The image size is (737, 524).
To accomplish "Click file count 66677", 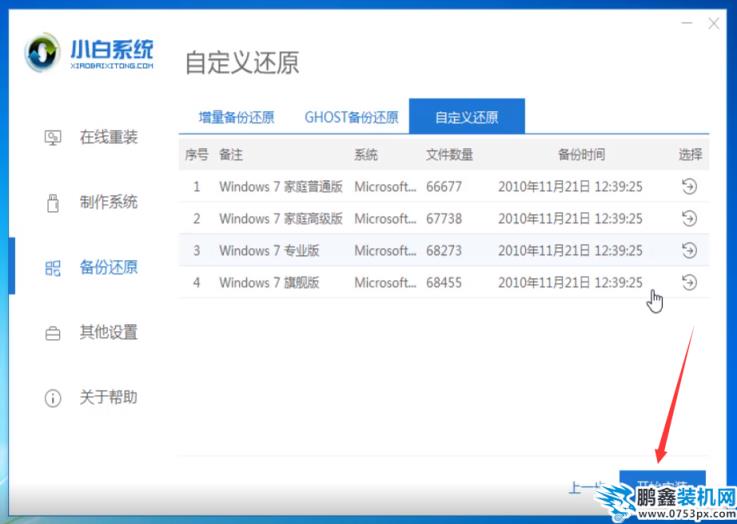I will pos(444,187).
